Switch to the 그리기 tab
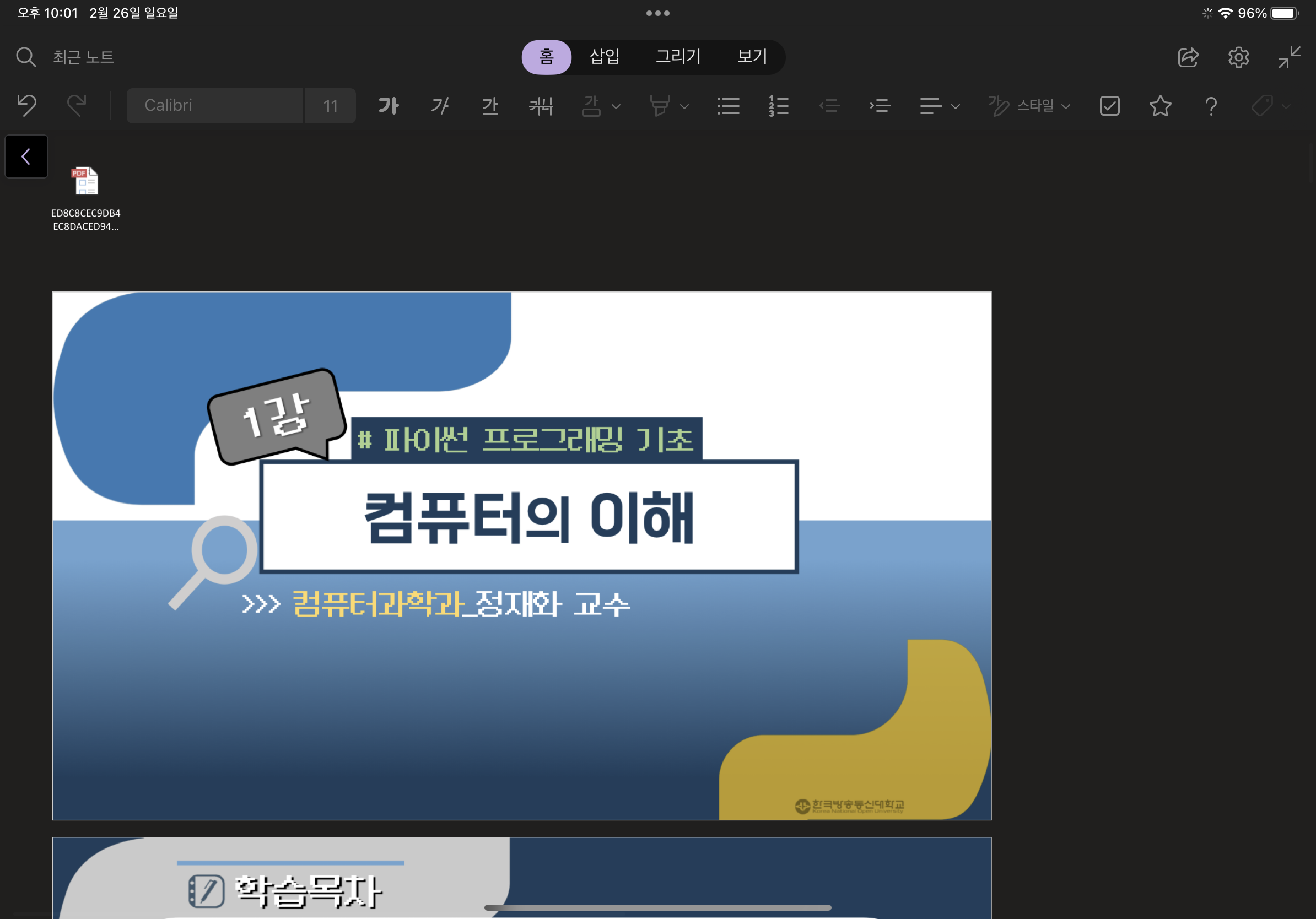This screenshot has width=1316, height=919. pyautogui.click(x=678, y=57)
